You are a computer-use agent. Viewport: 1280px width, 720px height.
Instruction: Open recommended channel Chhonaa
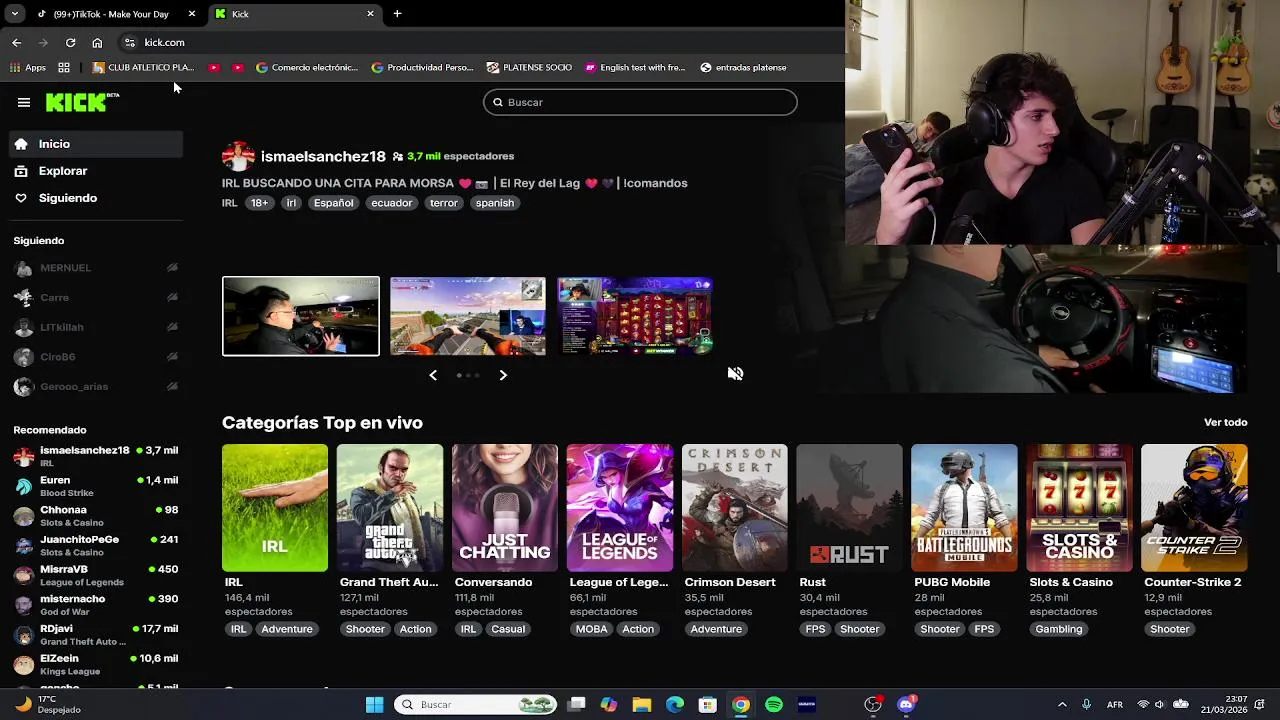click(97, 516)
